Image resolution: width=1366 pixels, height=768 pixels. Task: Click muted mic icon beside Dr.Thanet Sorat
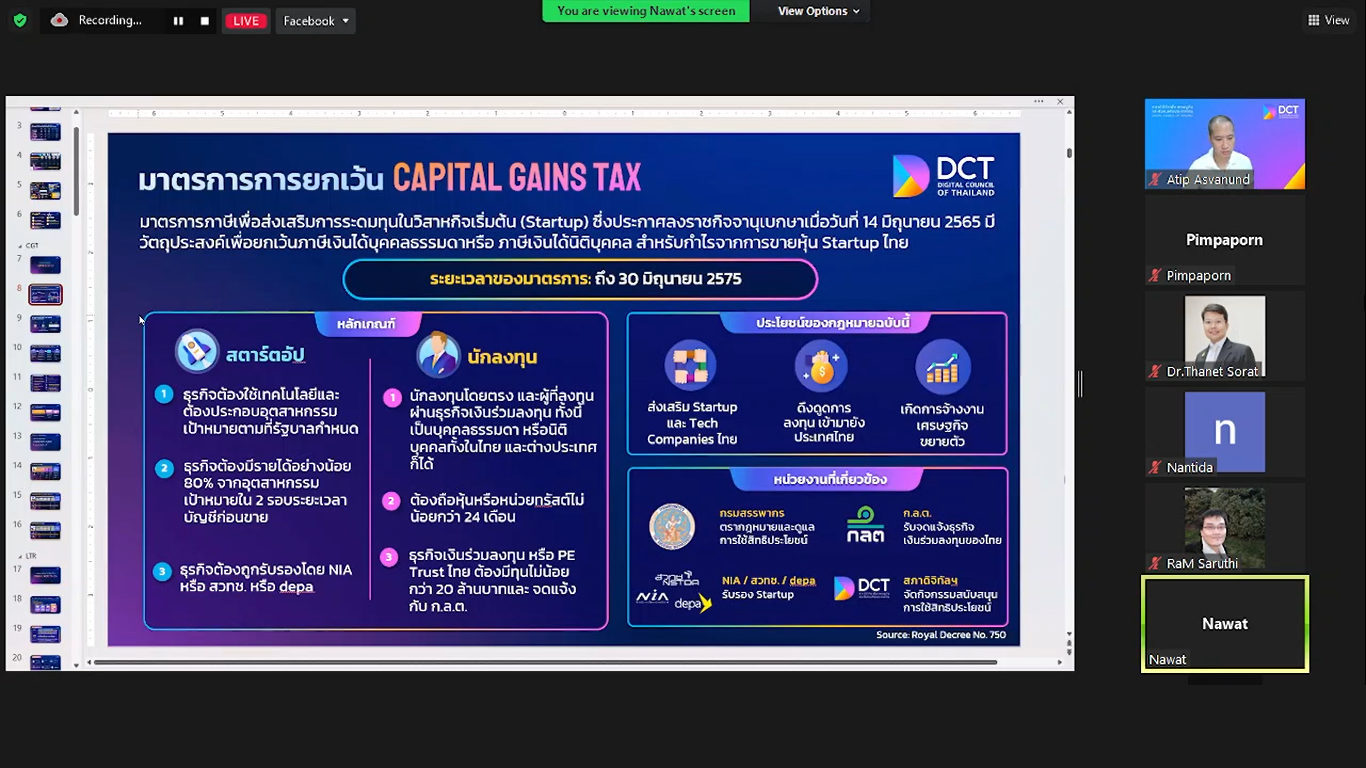pyautogui.click(x=1155, y=372)
